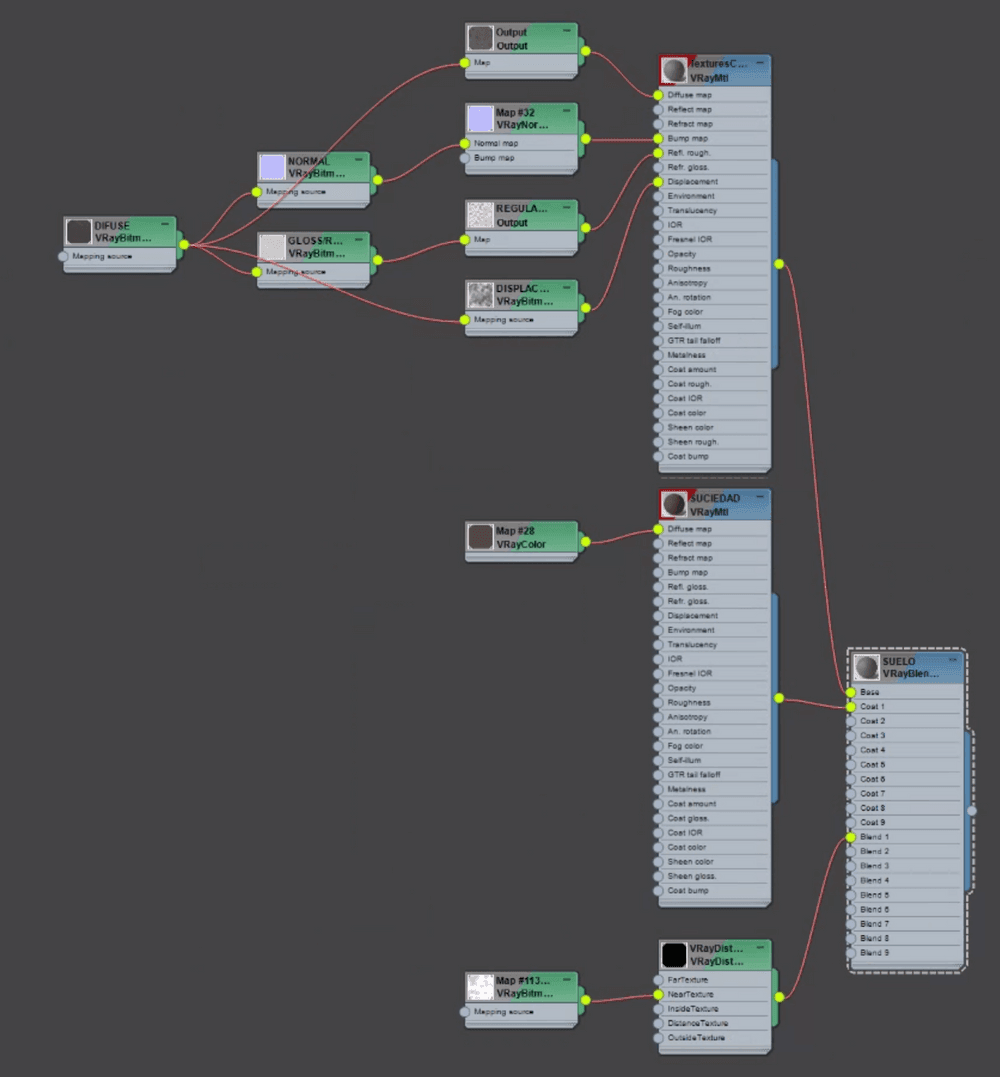The image size is (1000, 1077).
Task: Click the Metalness slot label on TexturesC
Action: [x=686, y=355]
